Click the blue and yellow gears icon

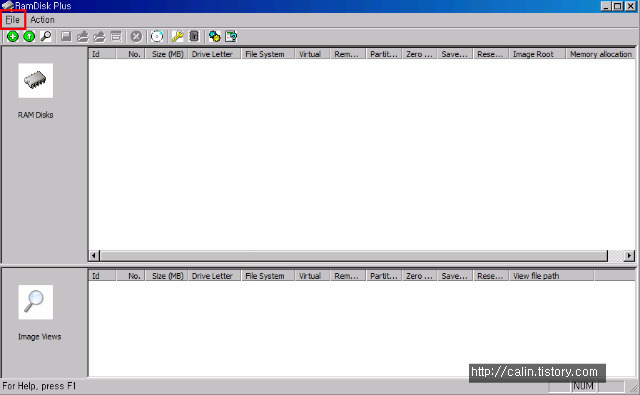[214, 37]
